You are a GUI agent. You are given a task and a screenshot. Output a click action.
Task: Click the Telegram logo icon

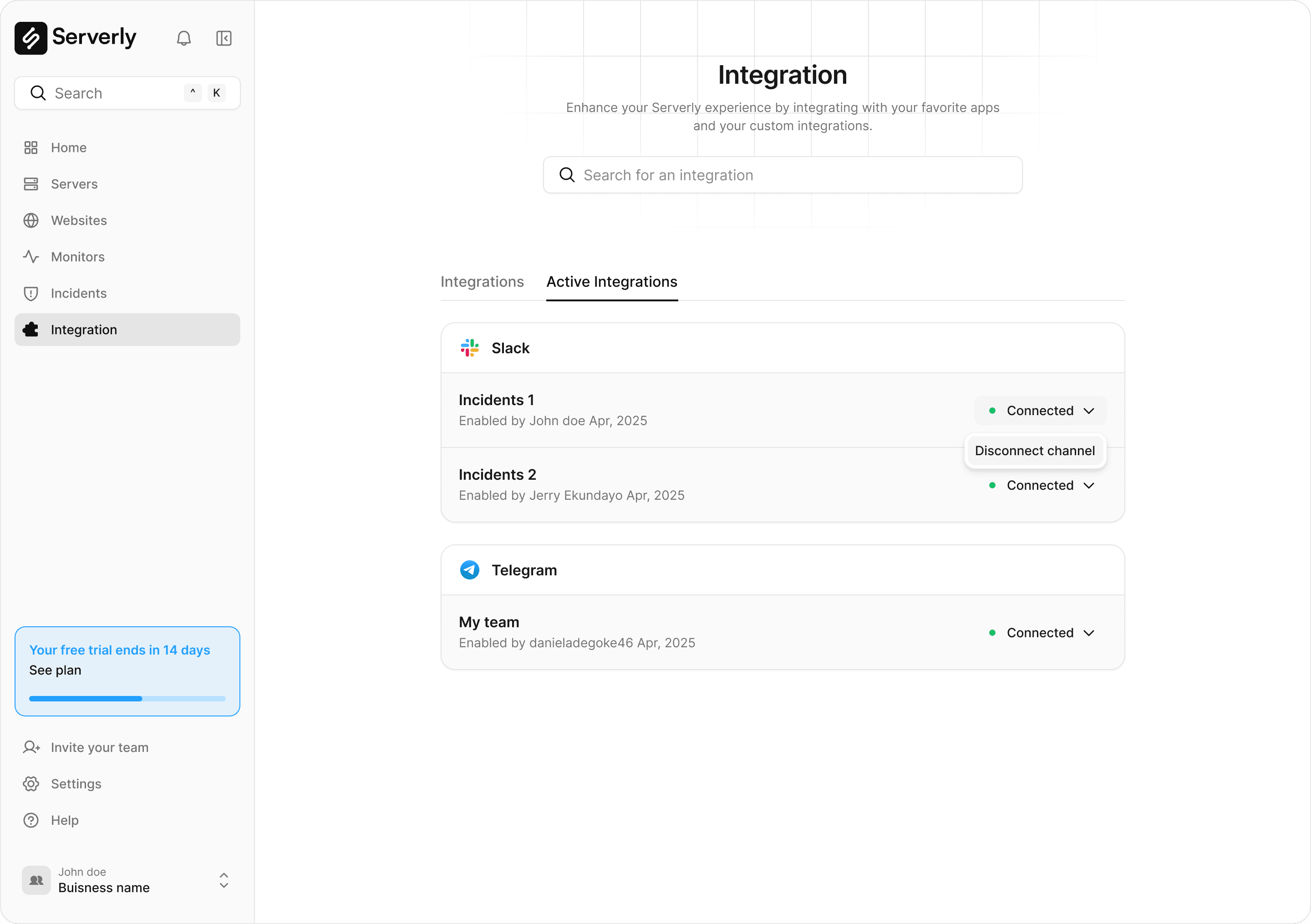coord(469,570)
